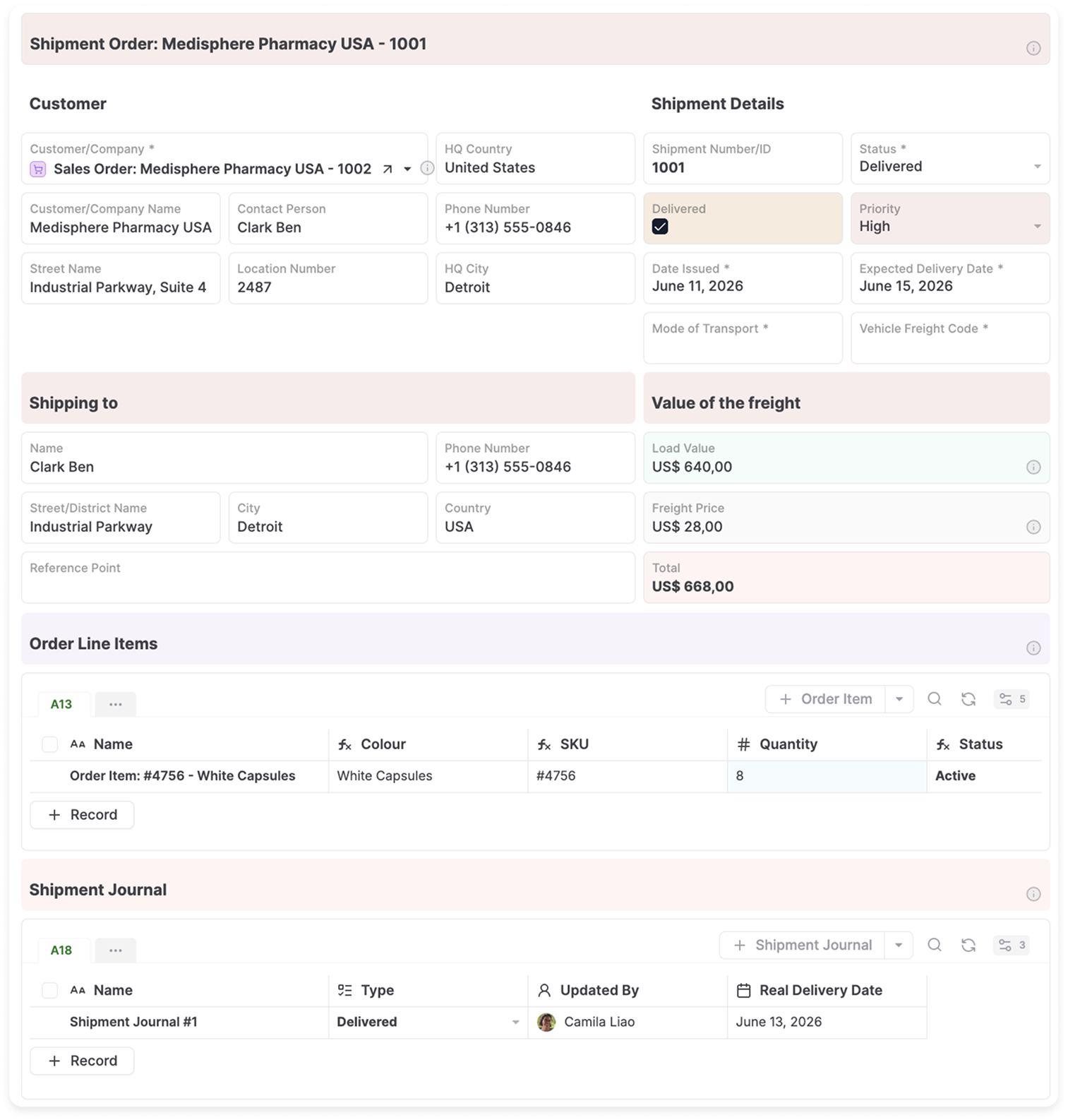Screen dimensions: 1068x1120
Task: Refresh the Shipment Journal table
Action: 968,945
